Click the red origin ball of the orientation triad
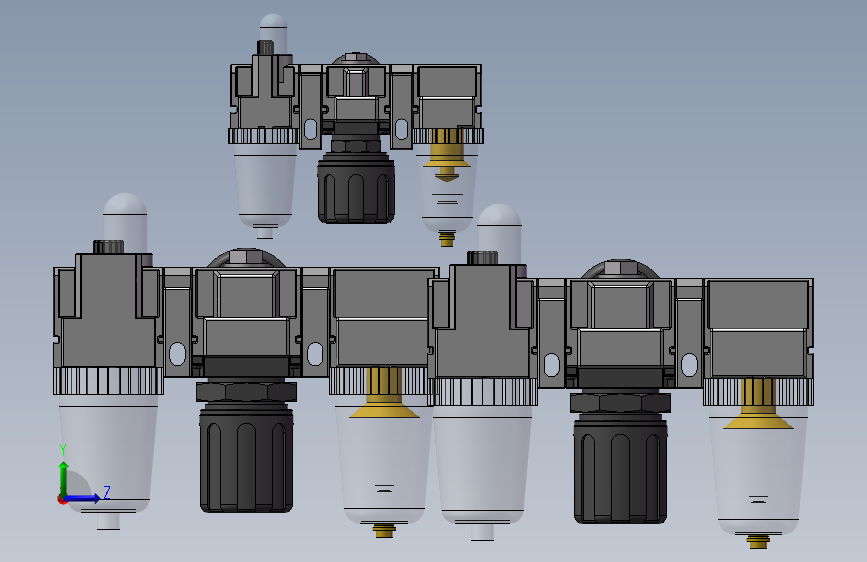This screenshot has width=867, height=562. click(61, 499)
